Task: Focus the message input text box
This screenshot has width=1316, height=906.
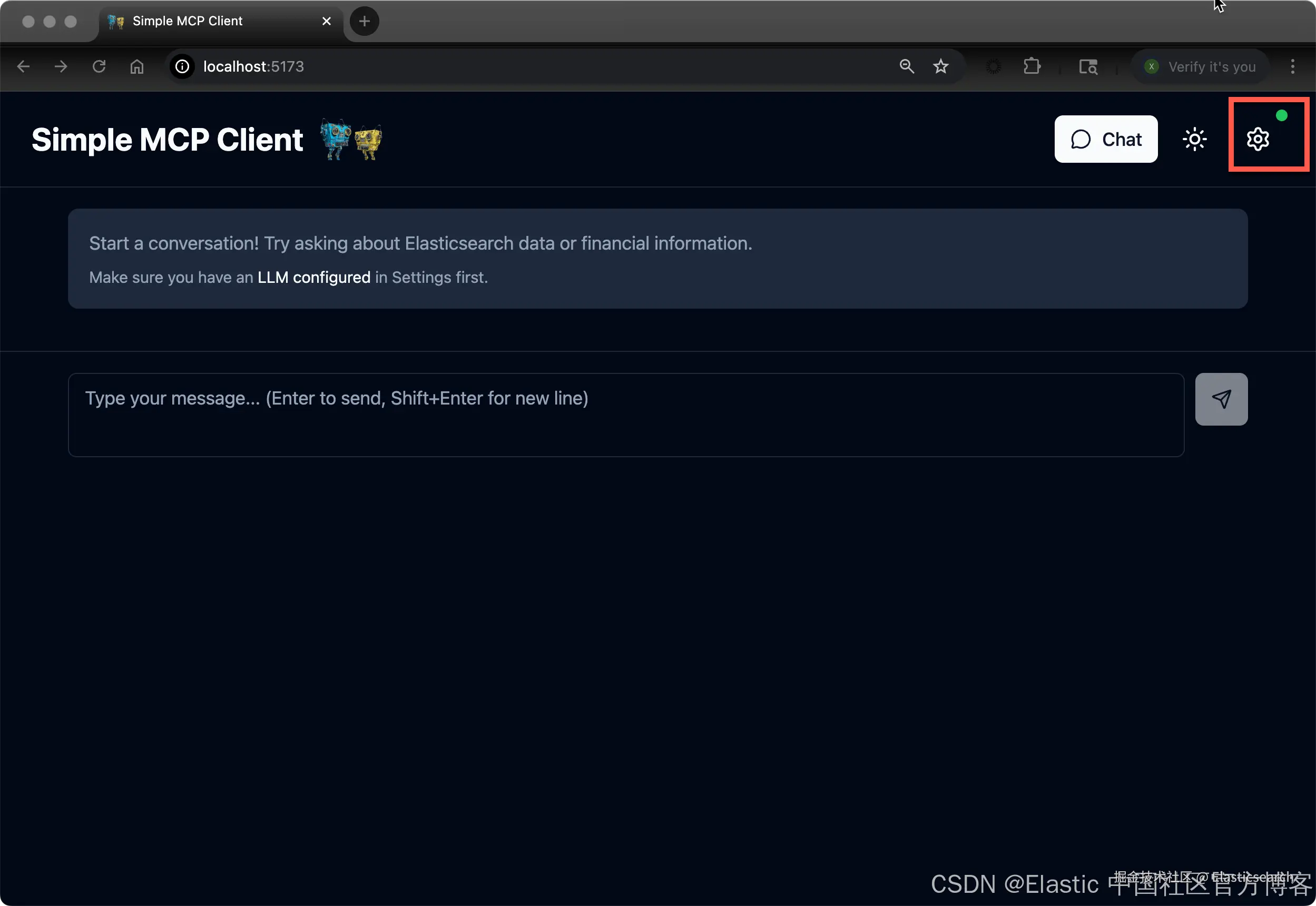Action: click(x=626, y=415)
